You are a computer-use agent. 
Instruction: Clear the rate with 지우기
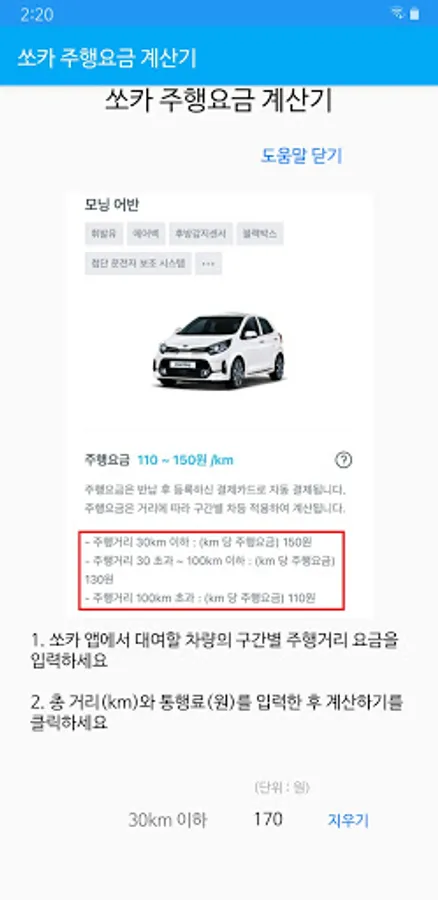pos(348,820)
